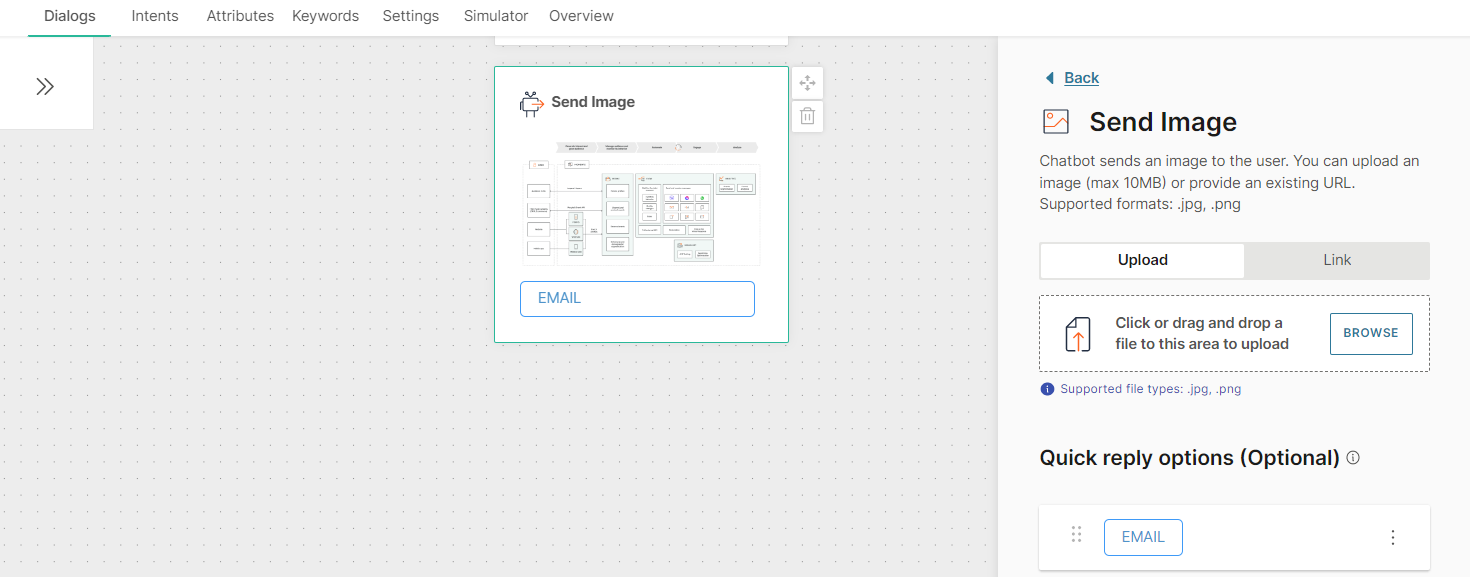The width and height of the screenshot is (1470, 577).
Task: Click the EMAIL button in the canvas node
Action: point(637,299)
